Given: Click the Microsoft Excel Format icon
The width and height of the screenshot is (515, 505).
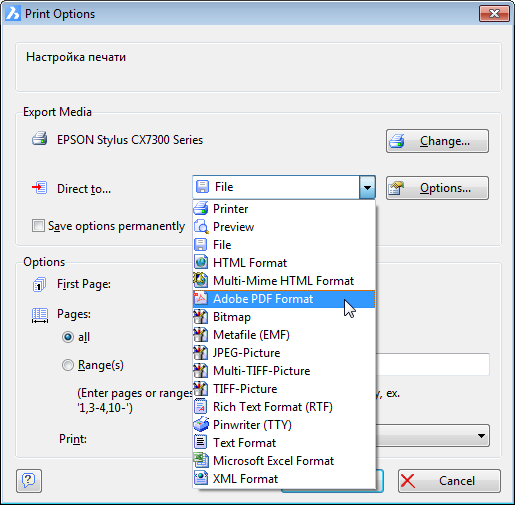Looking at the screenshot, I should click(201, 460).
